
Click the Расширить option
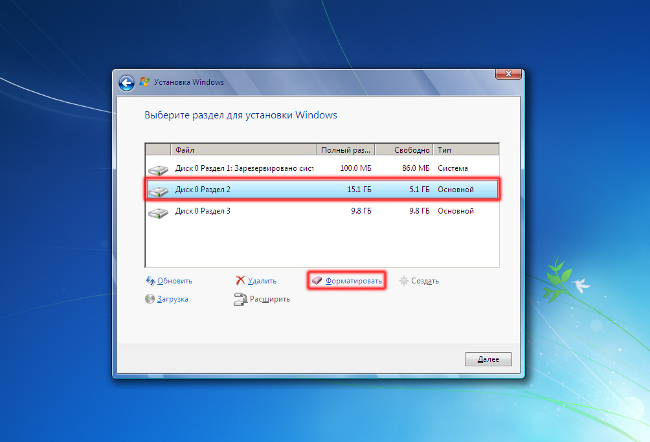click(269, 299)
